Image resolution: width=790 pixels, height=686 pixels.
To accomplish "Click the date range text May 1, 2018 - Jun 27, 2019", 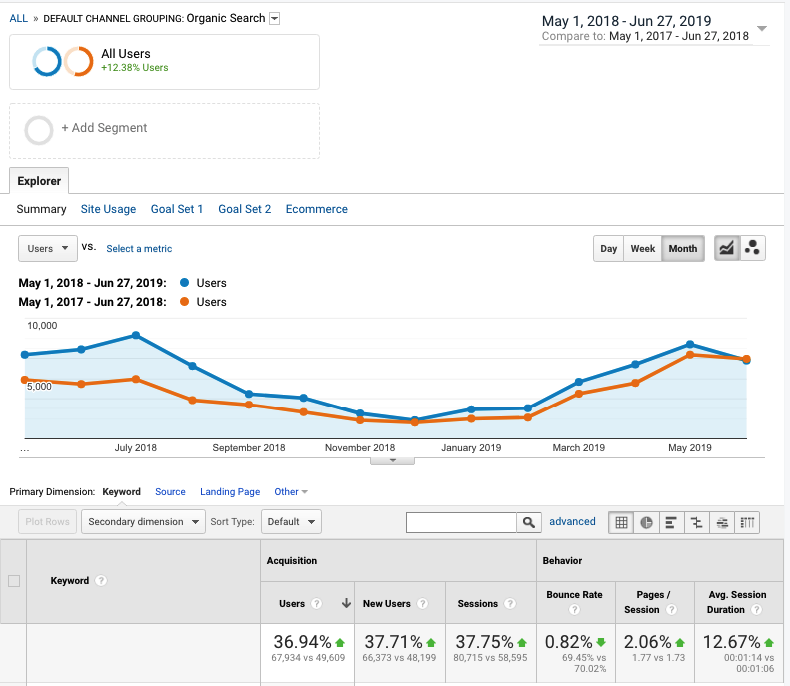I will [626, 21].
